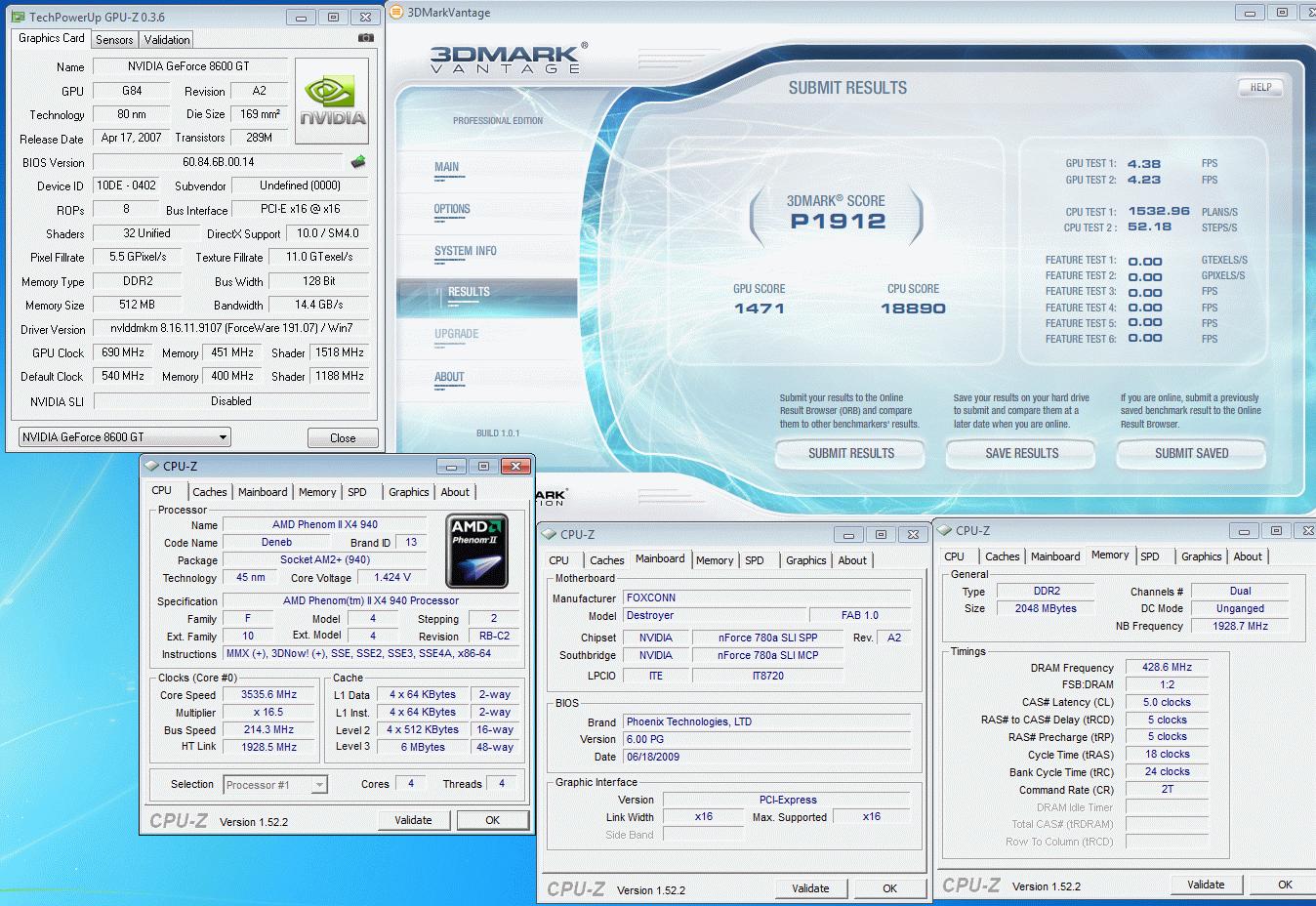Viewport: 1316px width, 906px height.
Task: Click the BIOS save chip icon in GPU-Z
Action: point(358,162)
